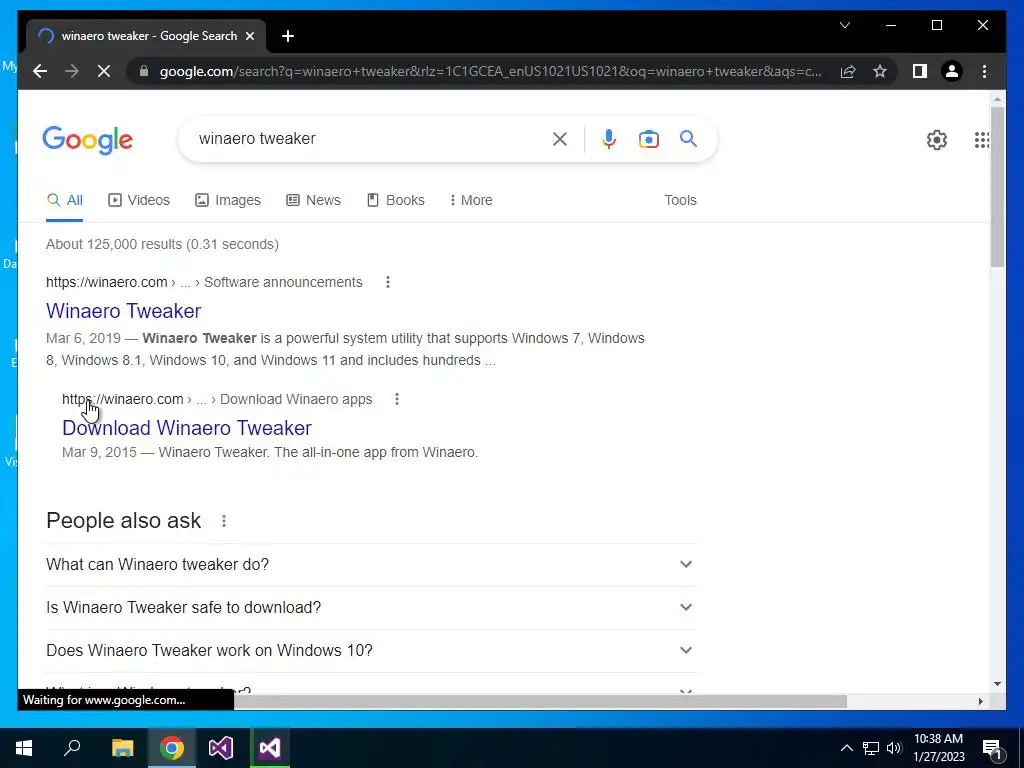Click the vertical scrollbar thumb

(997, 186)
